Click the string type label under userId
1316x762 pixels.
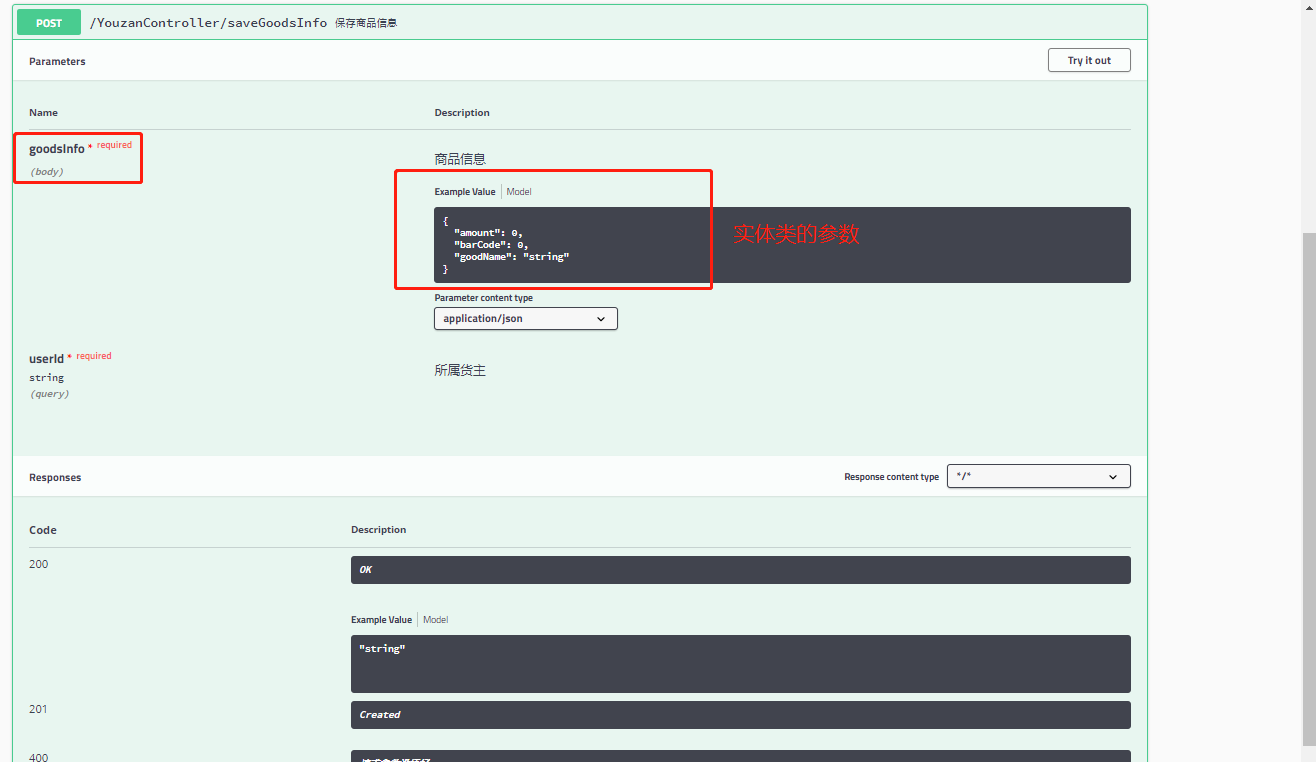point(46,377)
